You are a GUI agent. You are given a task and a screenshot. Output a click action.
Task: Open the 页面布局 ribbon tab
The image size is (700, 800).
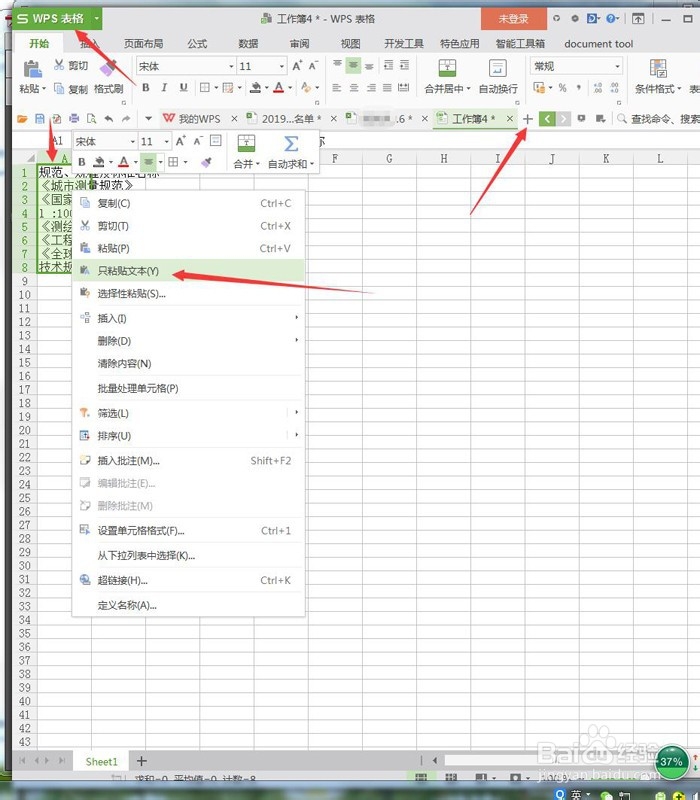[143, 44]
